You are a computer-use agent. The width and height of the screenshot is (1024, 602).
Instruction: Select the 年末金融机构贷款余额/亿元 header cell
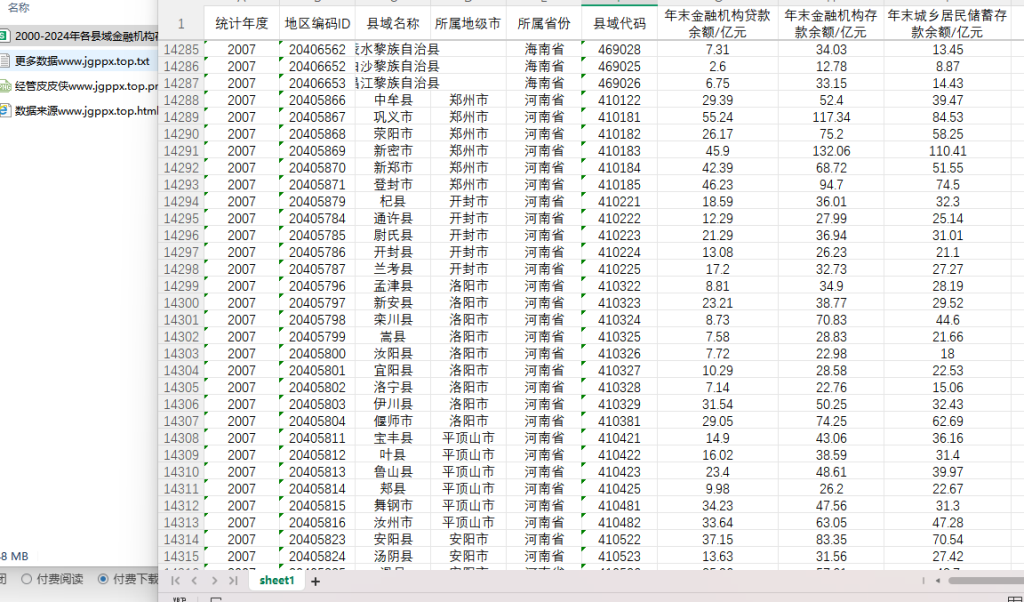coord(718,24)
